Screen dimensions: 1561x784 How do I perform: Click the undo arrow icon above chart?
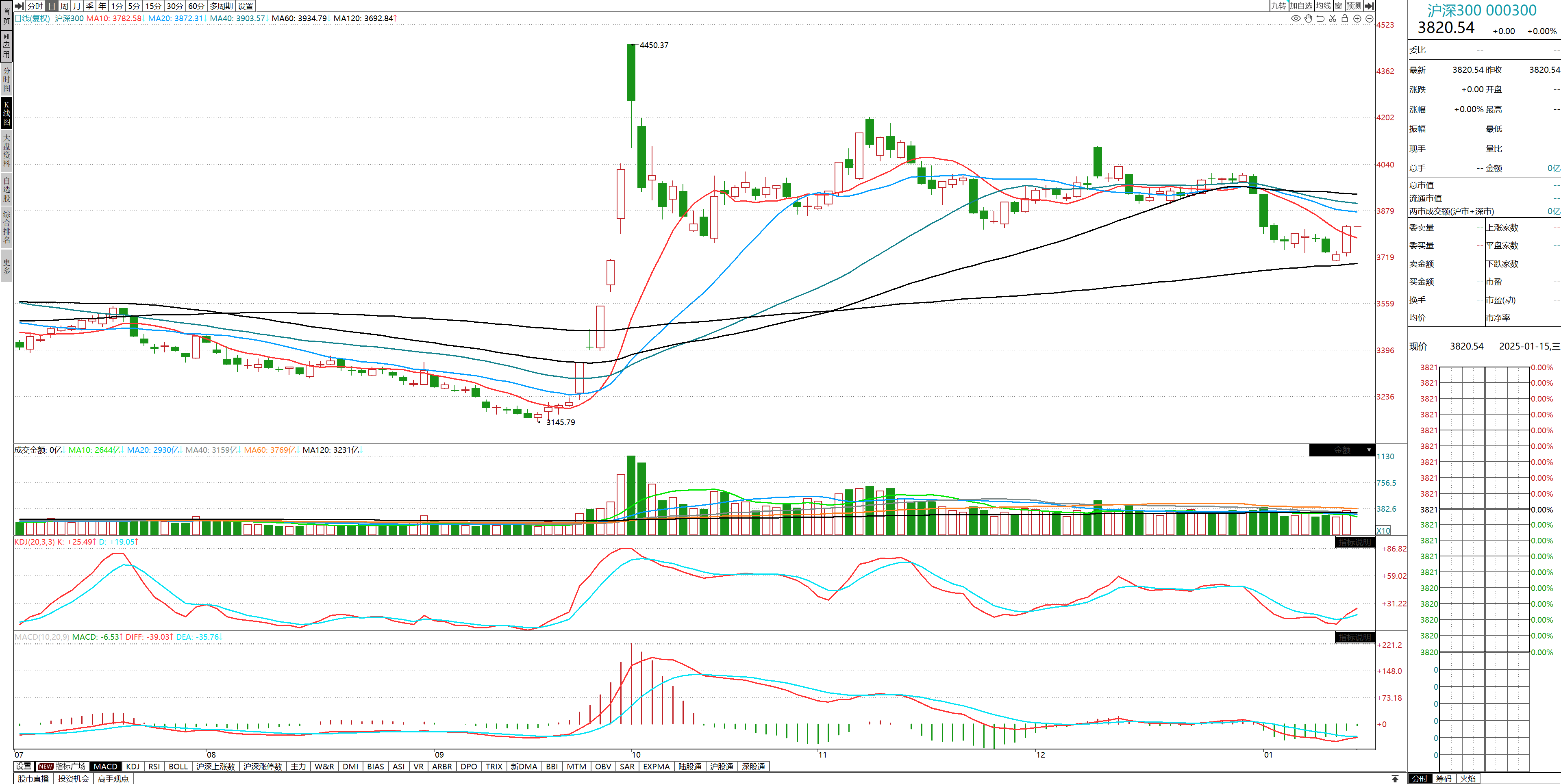coord(1320,19)
